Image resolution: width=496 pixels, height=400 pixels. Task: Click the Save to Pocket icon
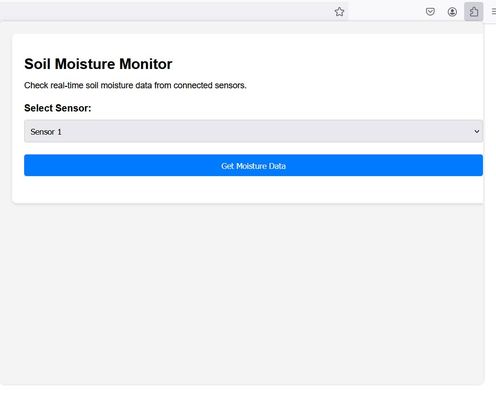click(430, 12)
